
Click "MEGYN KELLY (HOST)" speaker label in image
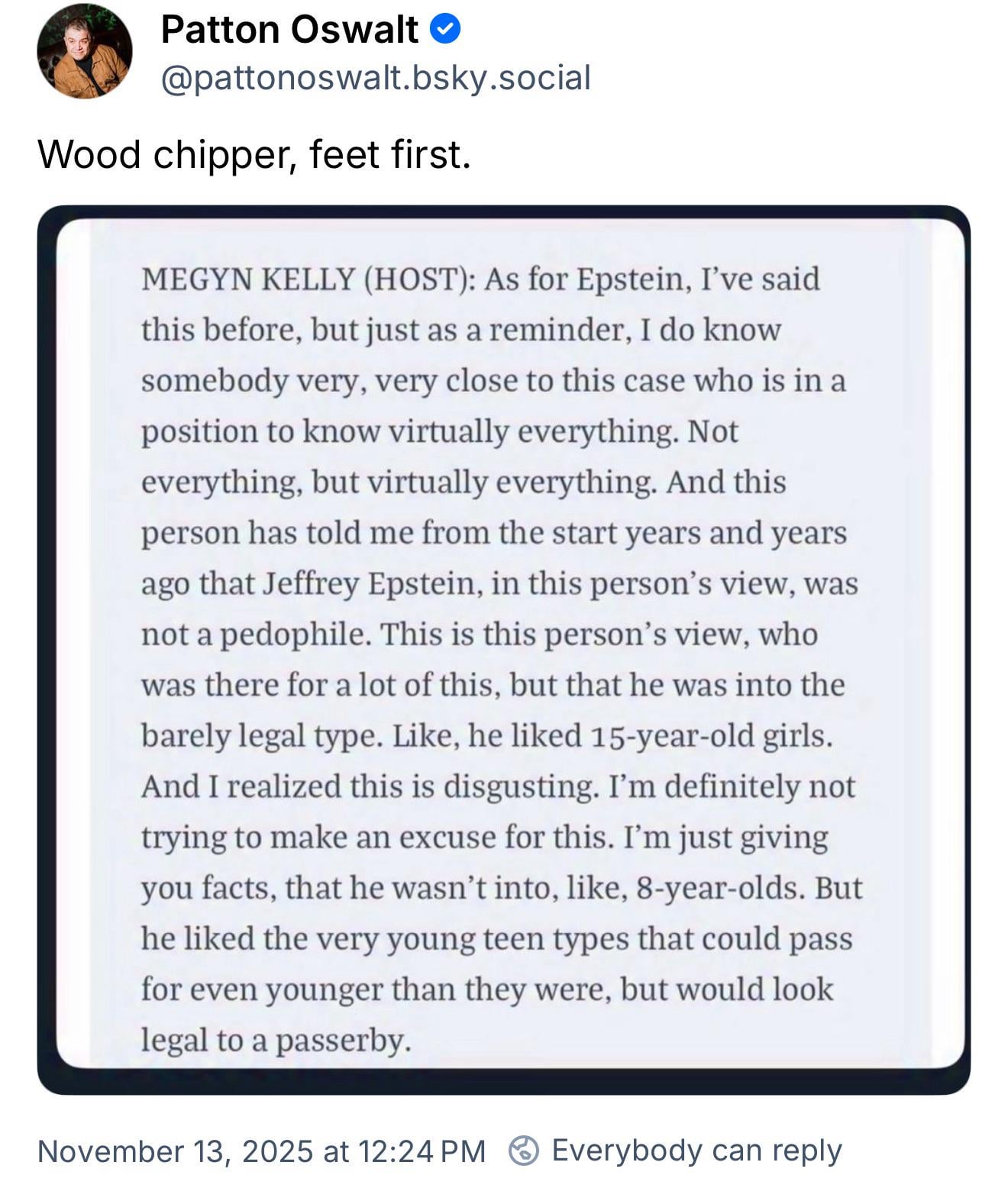pos(309,279)
